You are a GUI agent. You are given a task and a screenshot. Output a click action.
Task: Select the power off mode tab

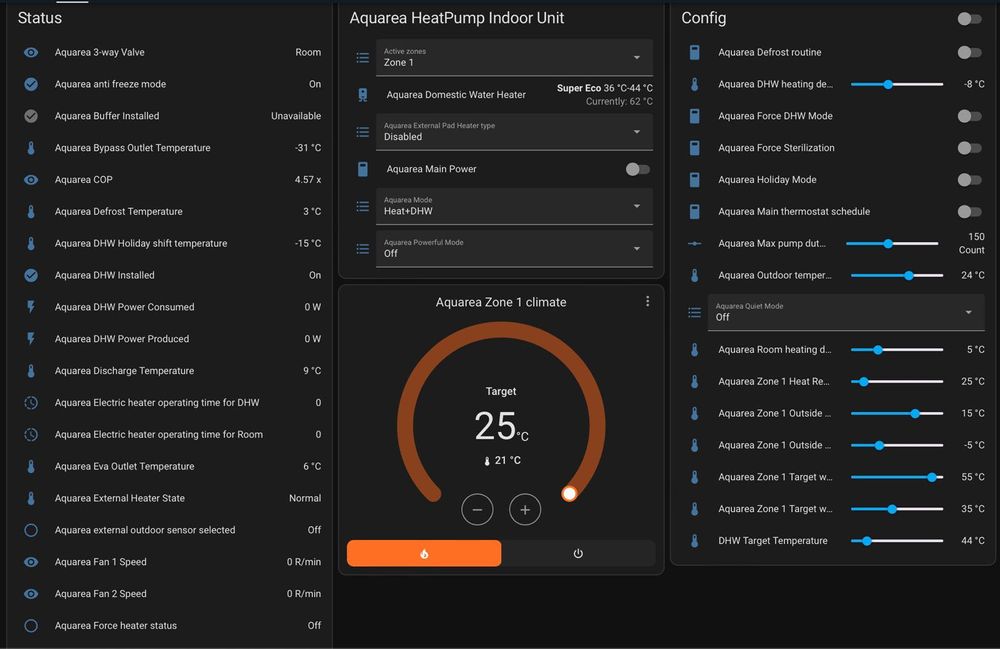[578, 553]
